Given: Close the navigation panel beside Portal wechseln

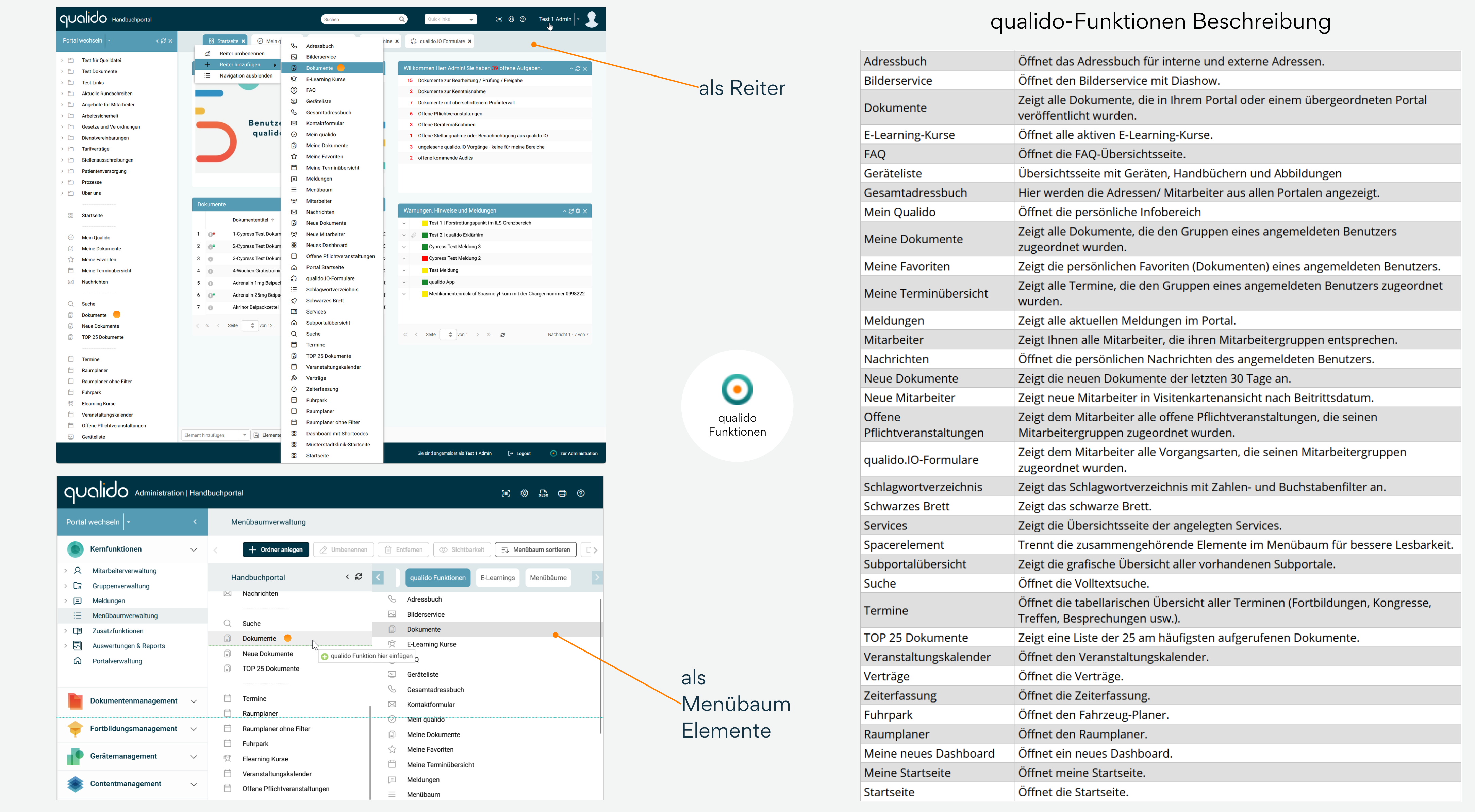Looking at the screenshot, I should tap(171, 41).
